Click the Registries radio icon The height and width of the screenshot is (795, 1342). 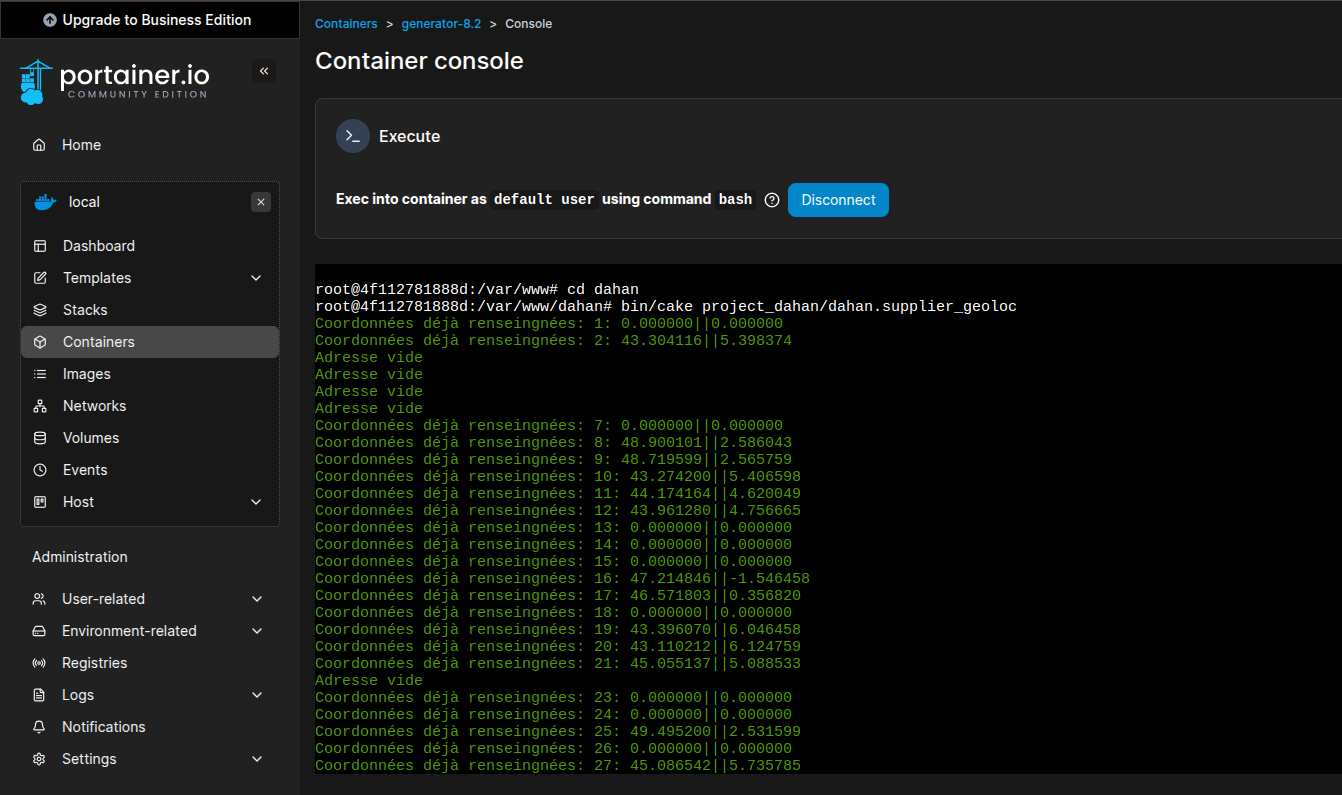tap(39, 663)
